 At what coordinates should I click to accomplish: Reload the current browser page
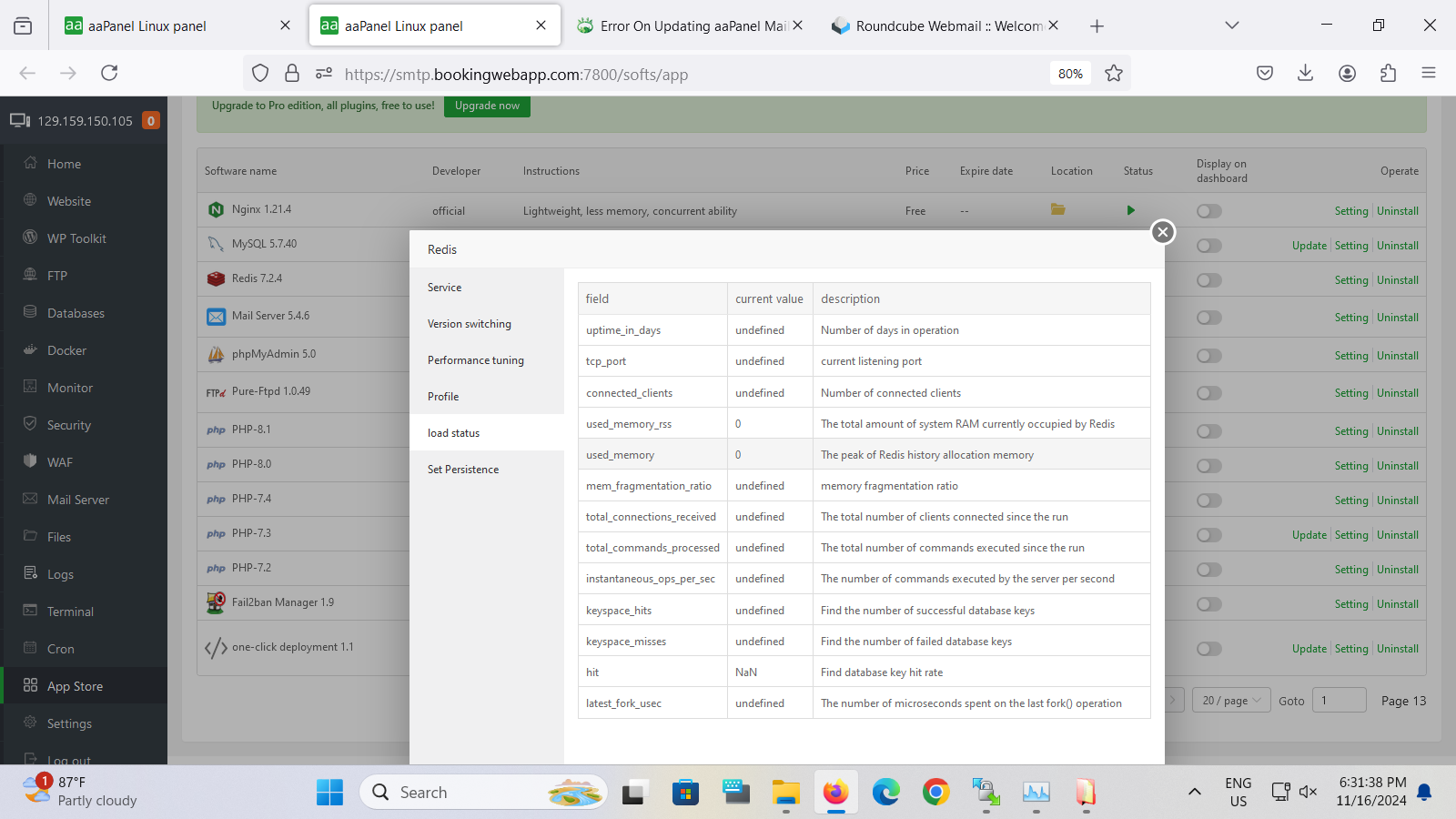pyautogui.click(x=109, y=74)
